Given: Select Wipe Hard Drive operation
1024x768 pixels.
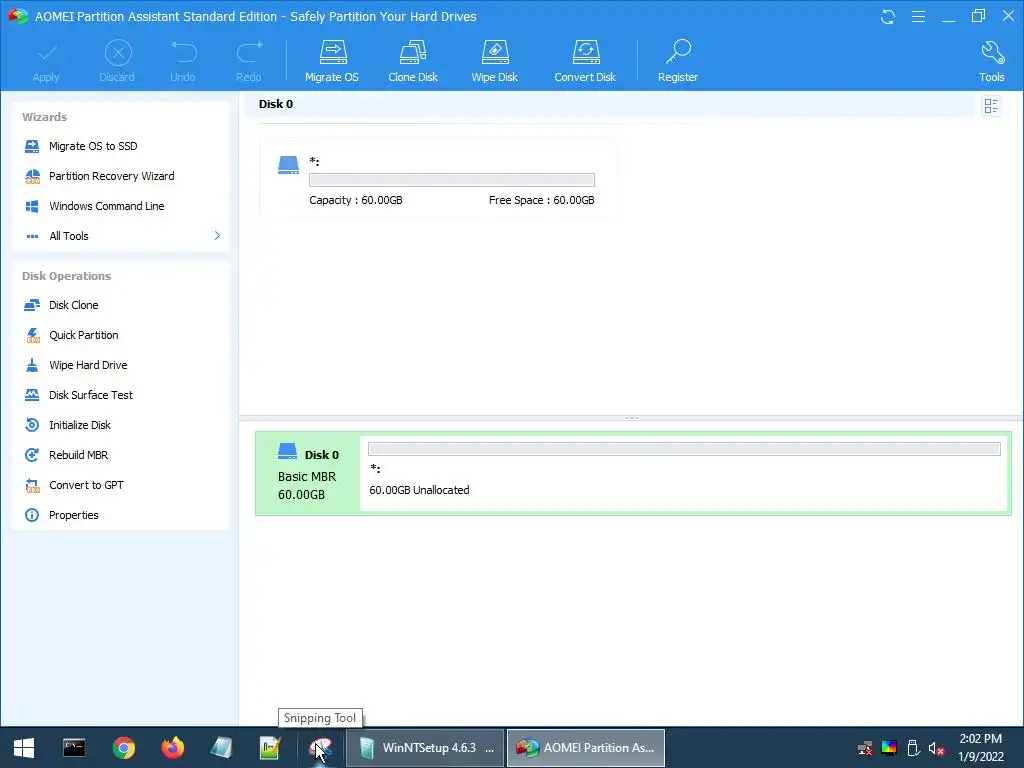Looking at the screenshot, I should click(x=88, y=365).
